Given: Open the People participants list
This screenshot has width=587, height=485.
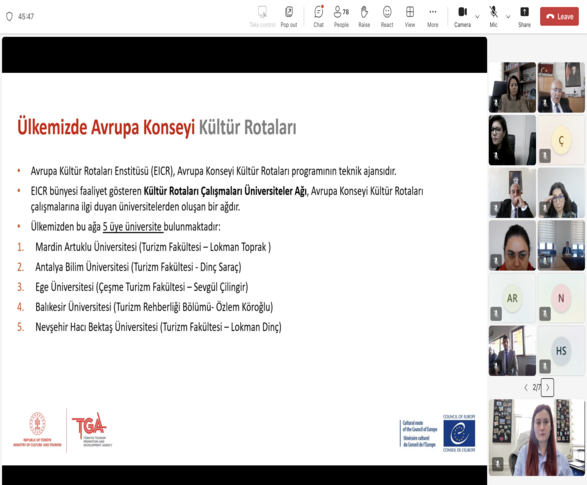Looking at the screenshot, I should (341, 16).
